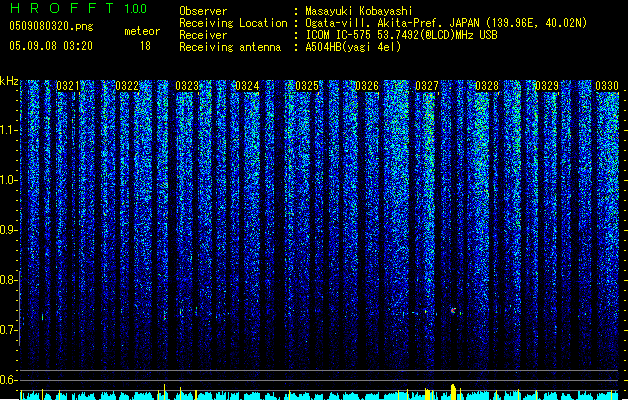Viewport: 629px width, 400px height.
Task: Select the A504HB(yagi 4el) antenna text
Action: pos(353,47)
